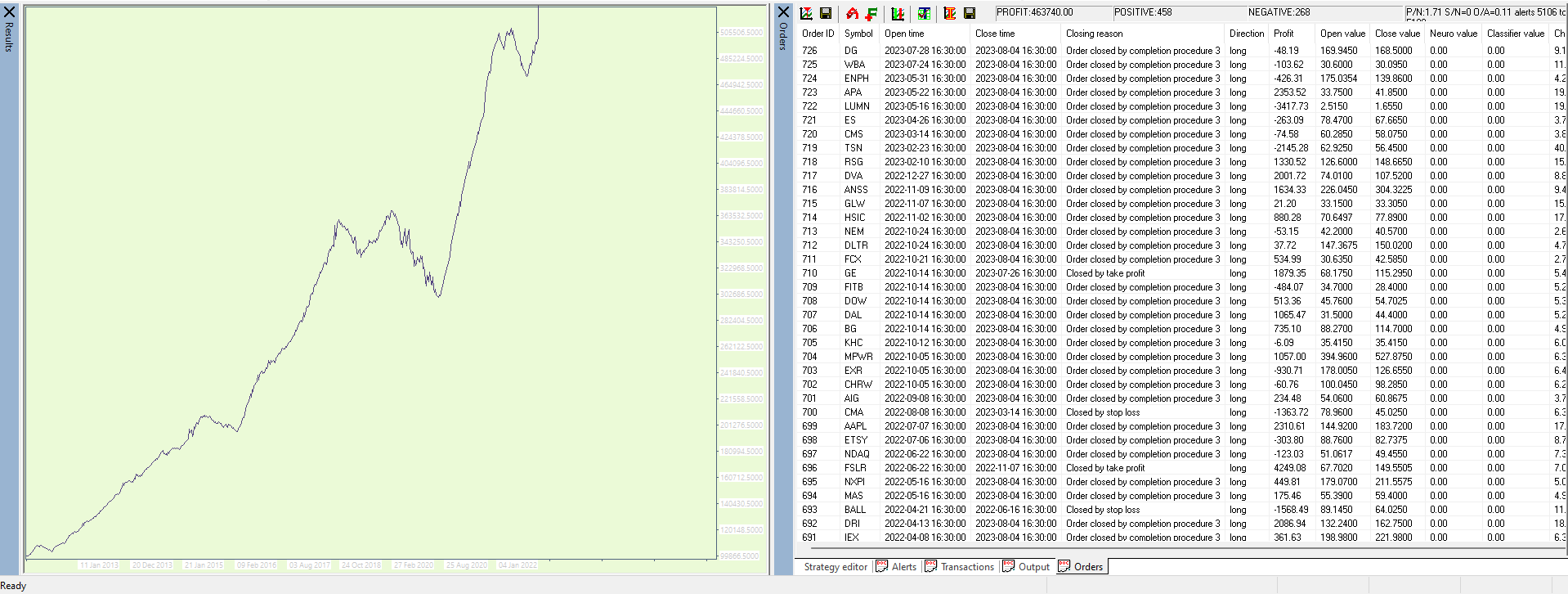
Task: Select the FSLR order closed by take profit
Action: coord(855,468)
